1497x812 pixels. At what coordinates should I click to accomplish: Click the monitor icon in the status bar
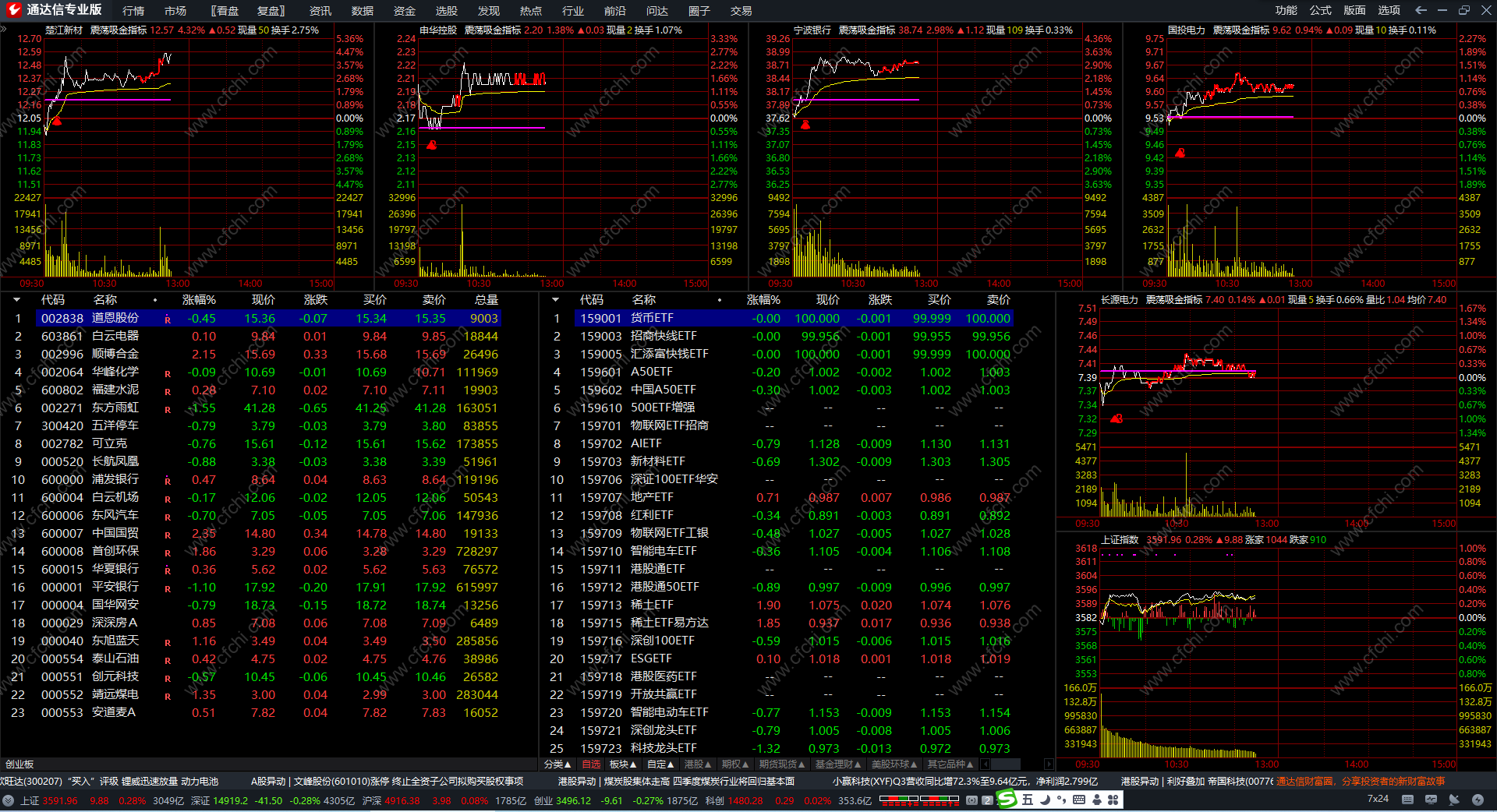tap(1431, 800)
